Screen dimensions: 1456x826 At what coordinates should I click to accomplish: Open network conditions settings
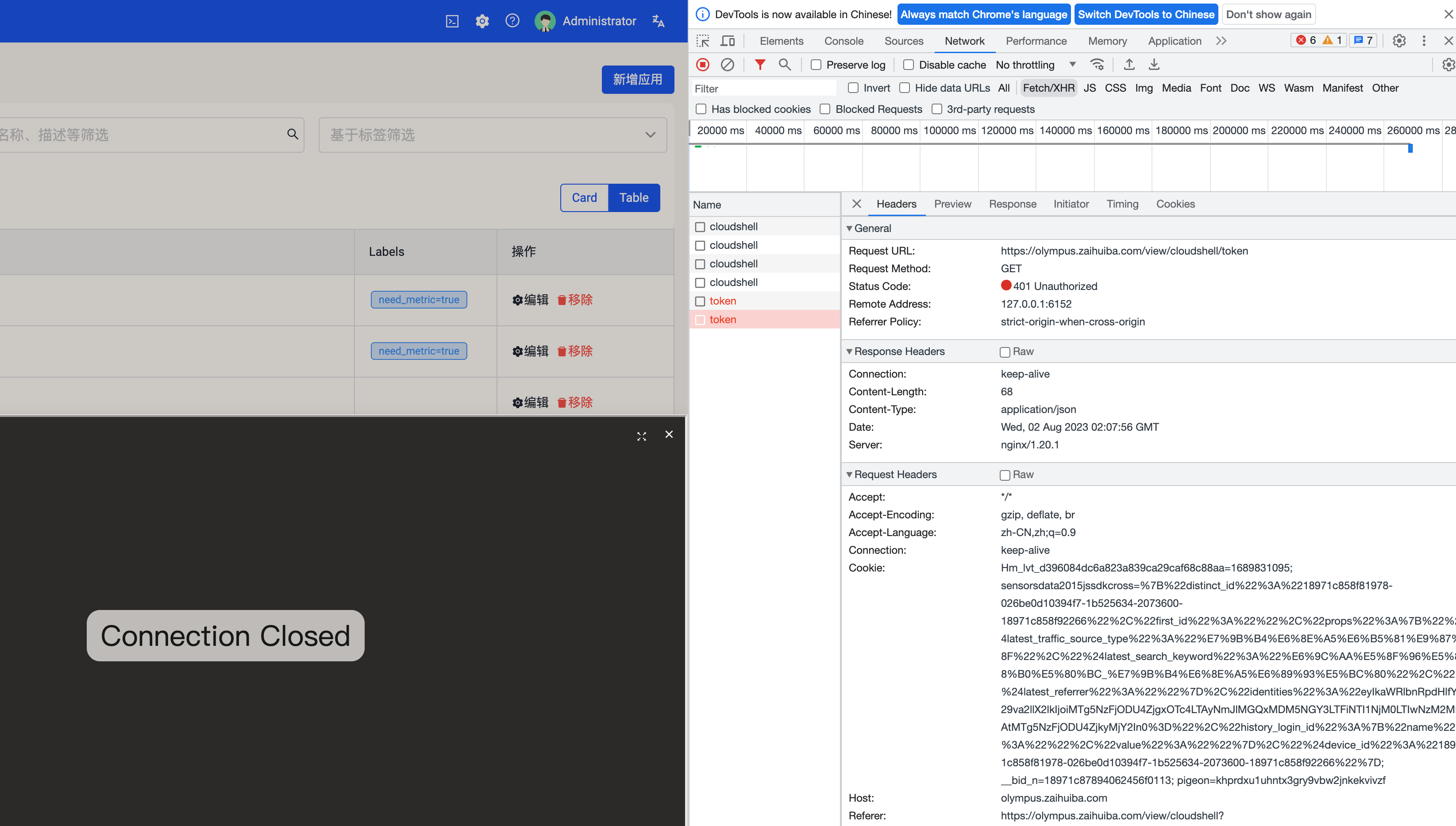click(1098, 64)
